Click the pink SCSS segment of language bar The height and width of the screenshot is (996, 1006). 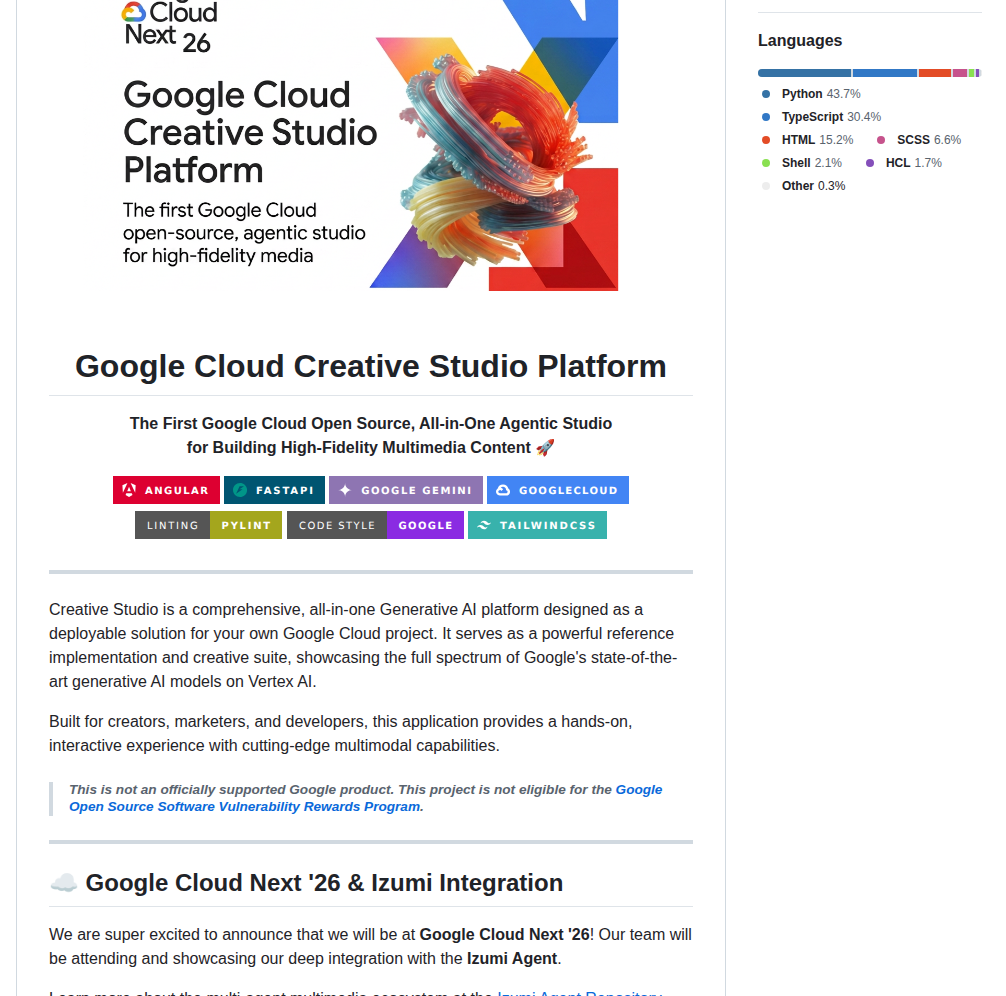pyautogui.click(x=960, y=73)
